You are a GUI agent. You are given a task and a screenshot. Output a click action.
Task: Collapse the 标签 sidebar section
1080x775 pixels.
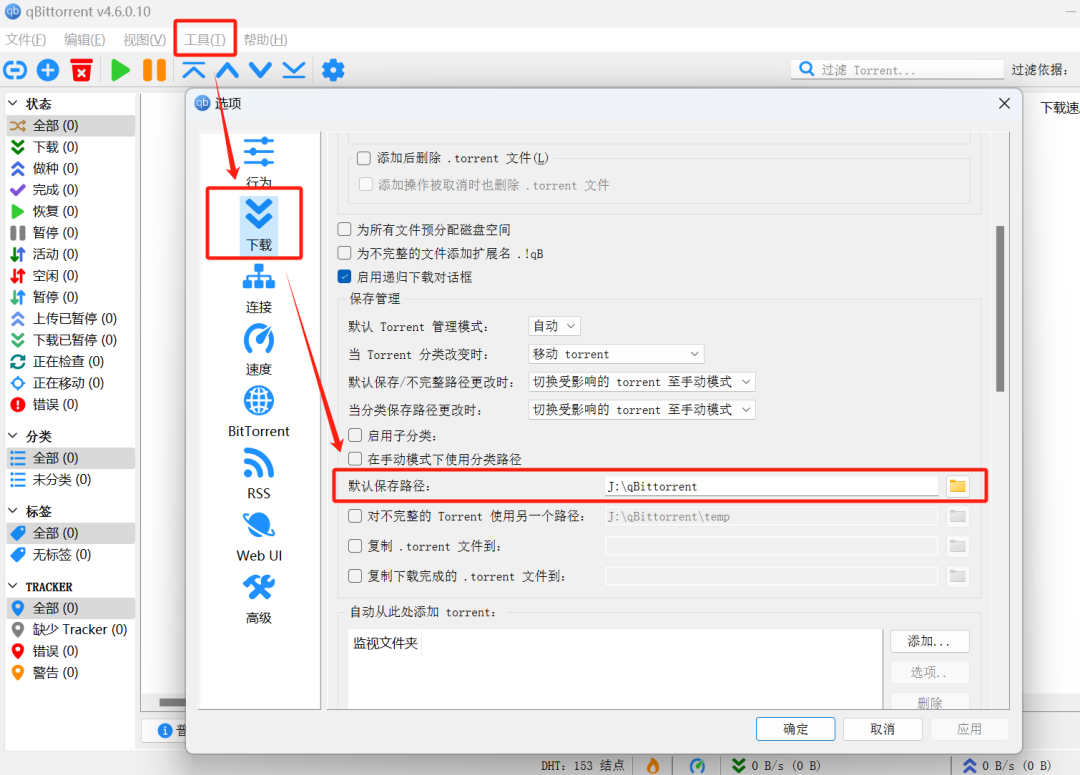coord(13,511)
